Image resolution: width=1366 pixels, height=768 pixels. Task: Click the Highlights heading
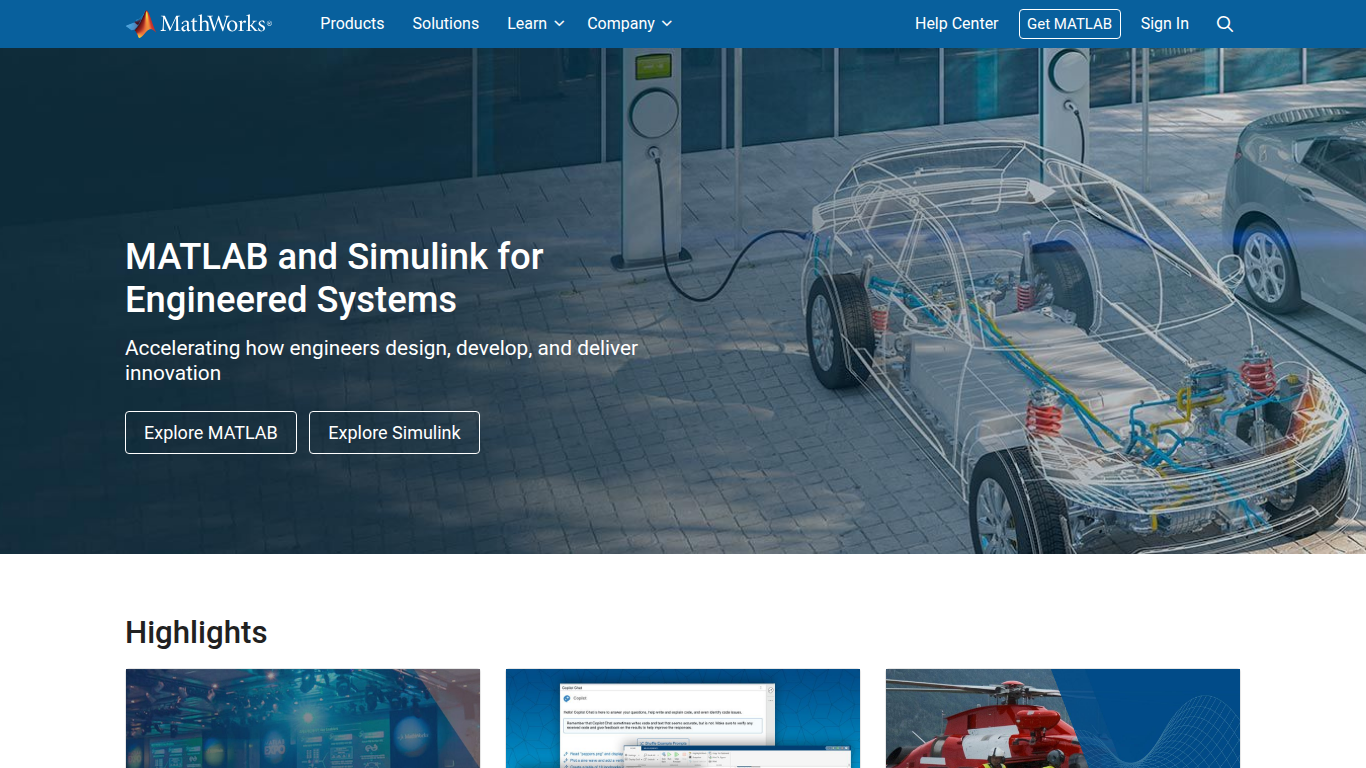196,632
